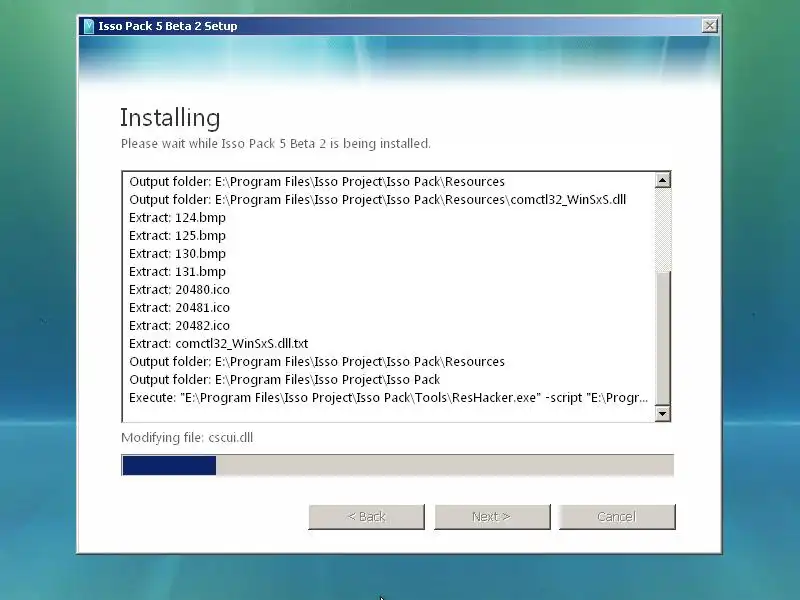This screenshot has height=600, width=800.
Task: Click the install log scroll down arrow
Action: click(x=662, y=413)
